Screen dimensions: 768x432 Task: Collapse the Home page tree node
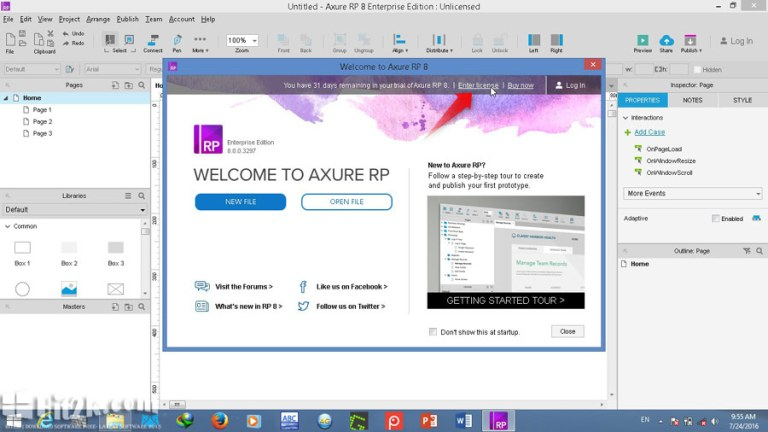point(6,98)
